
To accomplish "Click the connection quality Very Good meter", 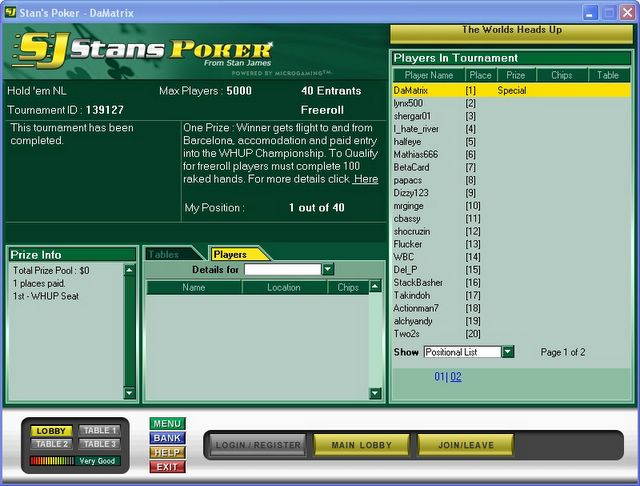I will click(75, 461).
